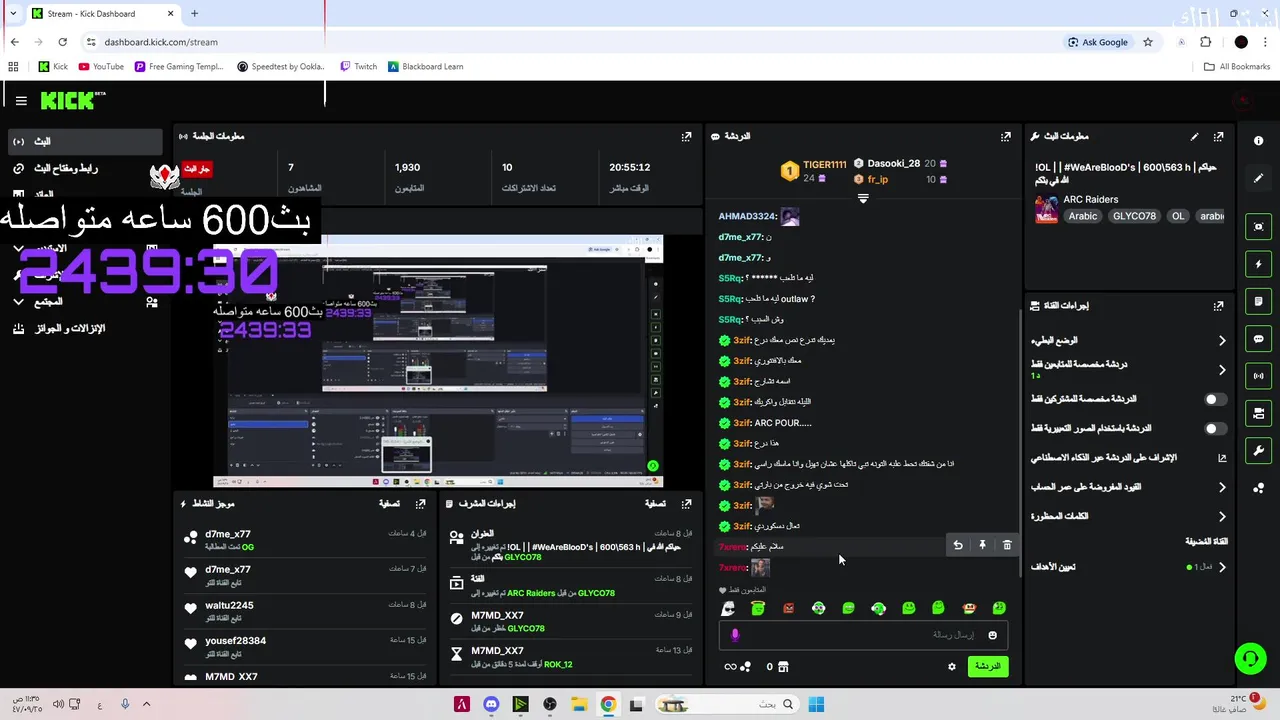Delete the 7xrero chat message
This screenshot has height=720, width=1280.
1007,545
